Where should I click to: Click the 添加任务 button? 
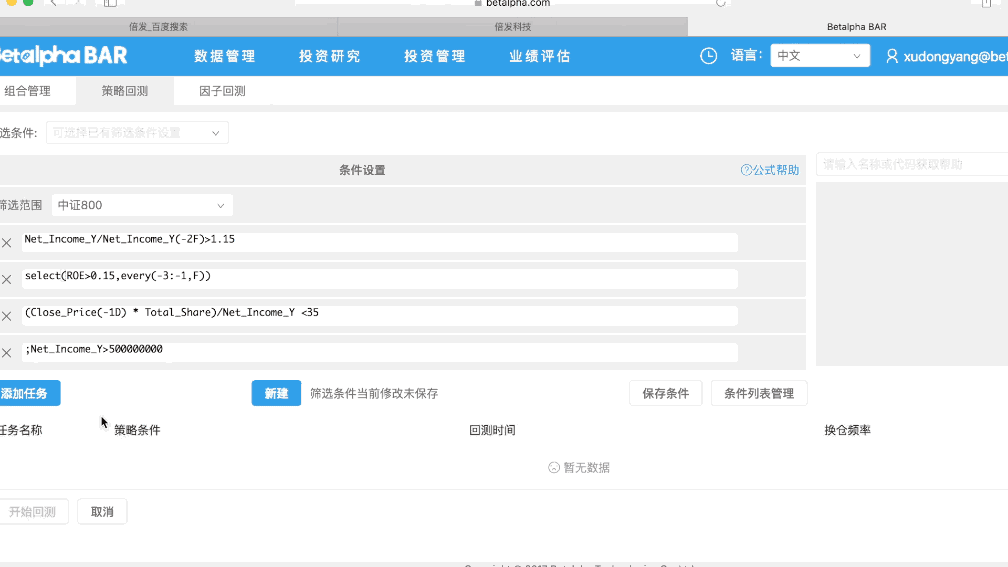[30, 393]
